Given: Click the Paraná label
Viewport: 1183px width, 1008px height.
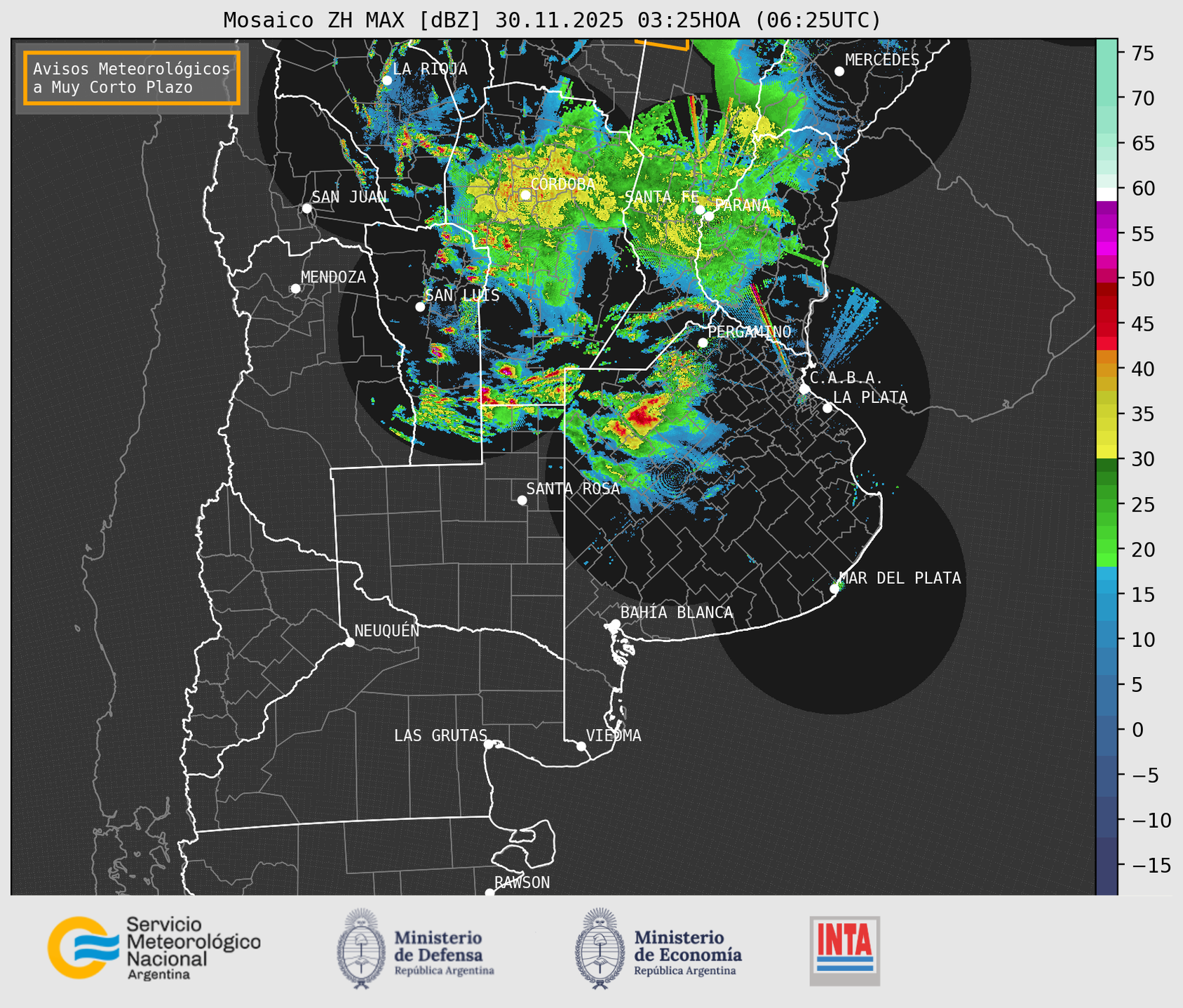Looking at the screenshot, I should (742, 205).
